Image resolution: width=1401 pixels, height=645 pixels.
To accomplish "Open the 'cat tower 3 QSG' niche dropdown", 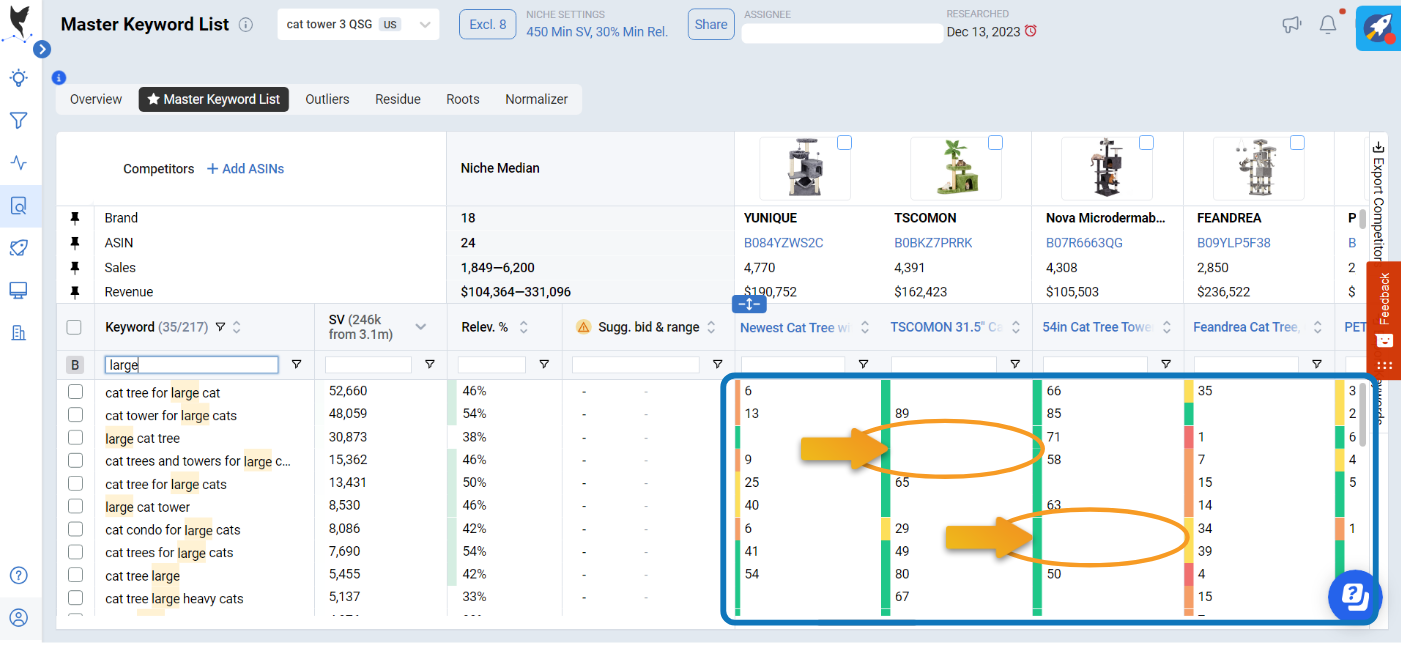I will [x=422, y=24].
